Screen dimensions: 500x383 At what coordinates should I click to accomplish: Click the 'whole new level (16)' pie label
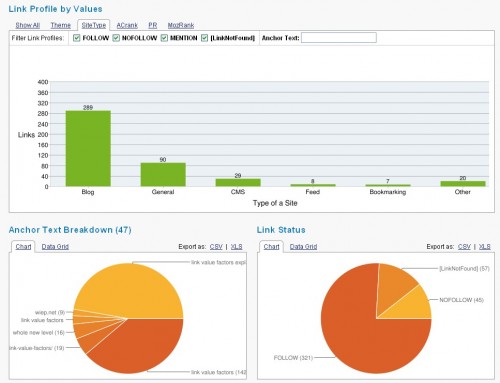(x=38, y=332)
